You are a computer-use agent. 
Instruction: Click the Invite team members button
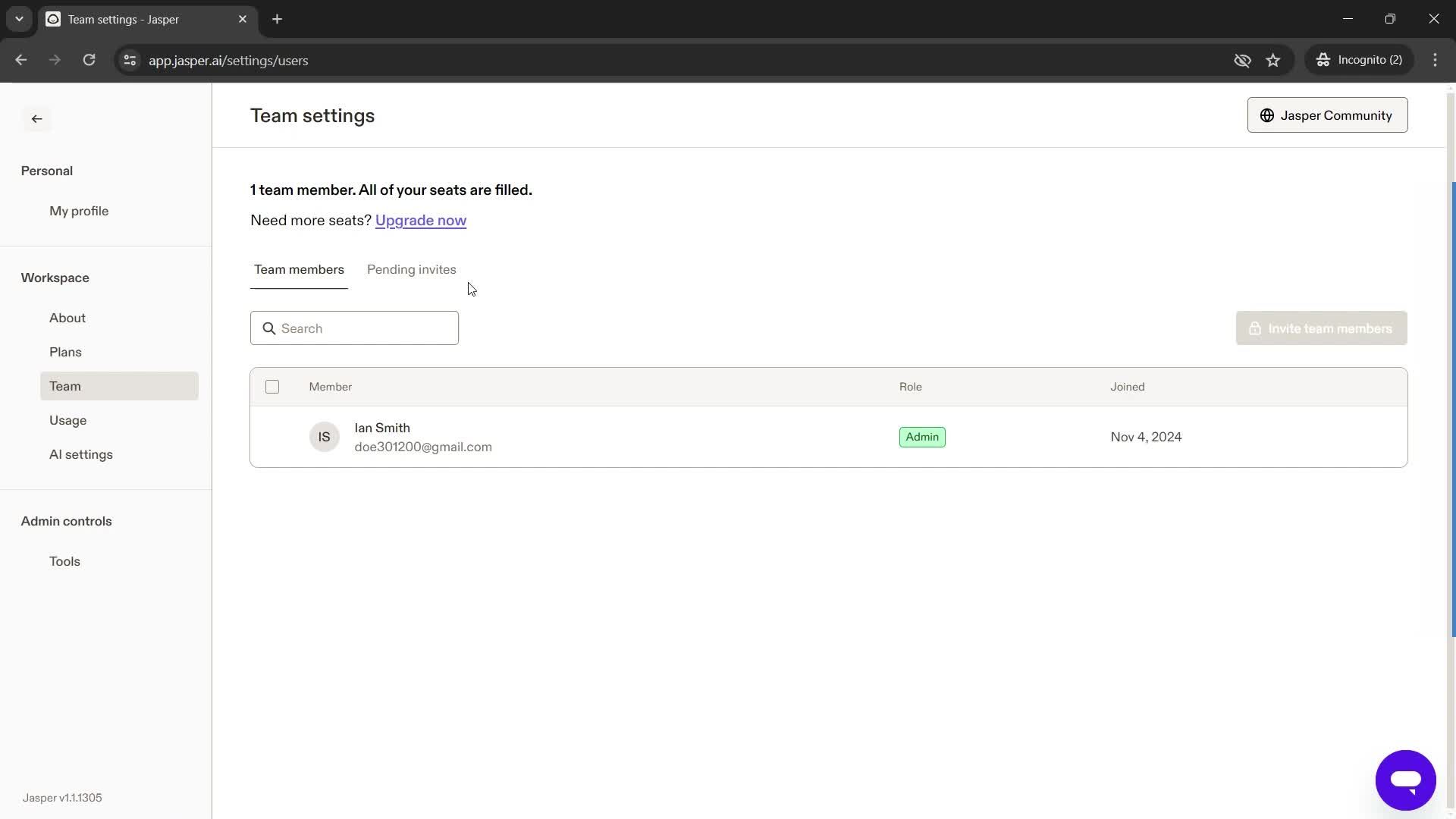click(1321, 328)
